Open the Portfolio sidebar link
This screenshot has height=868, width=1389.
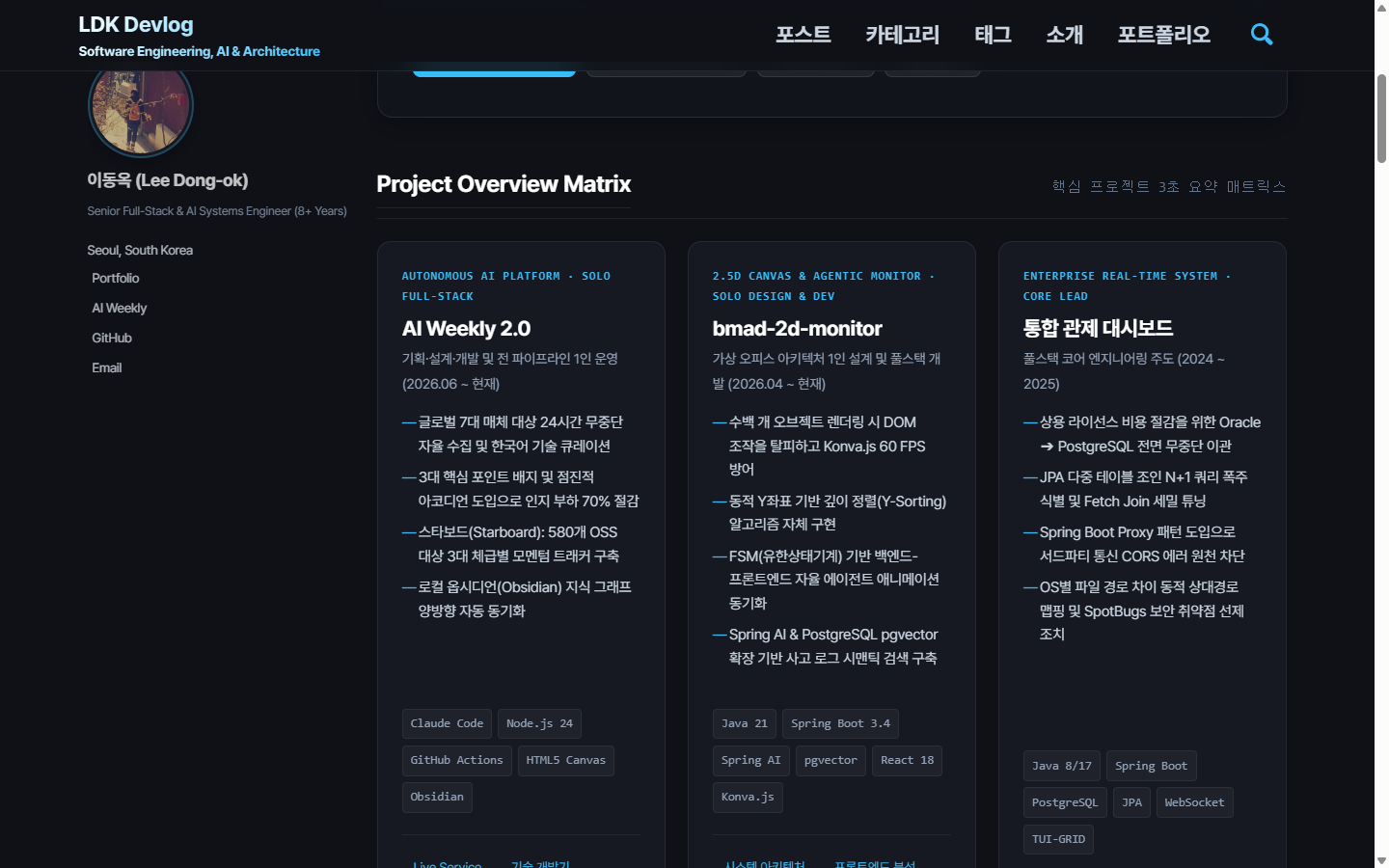coord(116,278)
